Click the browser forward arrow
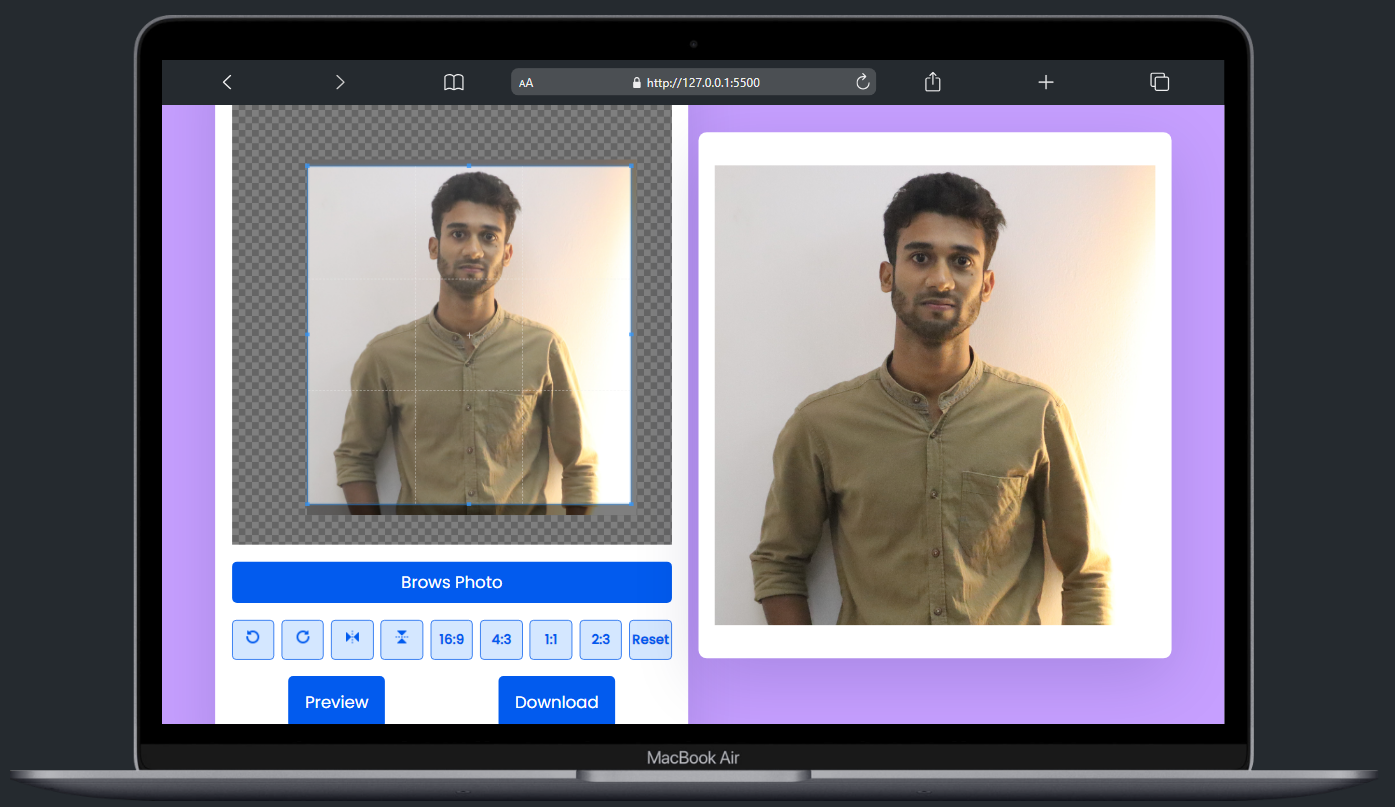1395x807 pixels. coord(340,82)
